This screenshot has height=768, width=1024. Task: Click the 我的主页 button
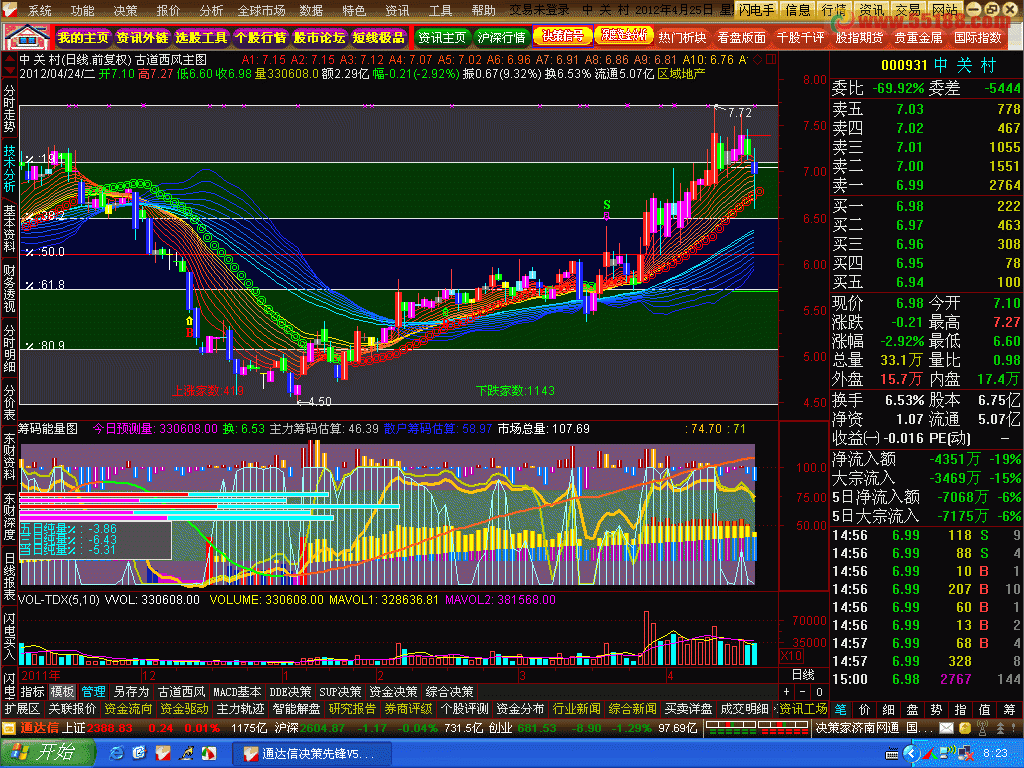83,37
